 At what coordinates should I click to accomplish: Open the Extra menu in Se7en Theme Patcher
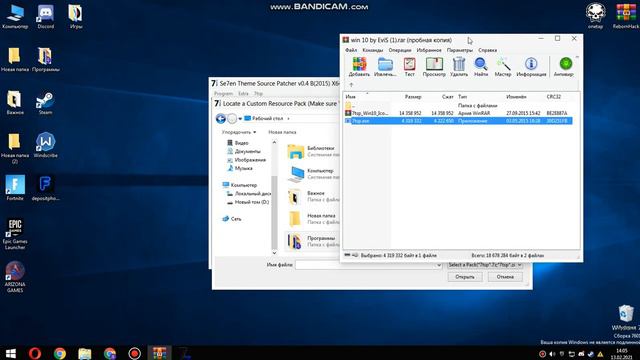point(243,93)
